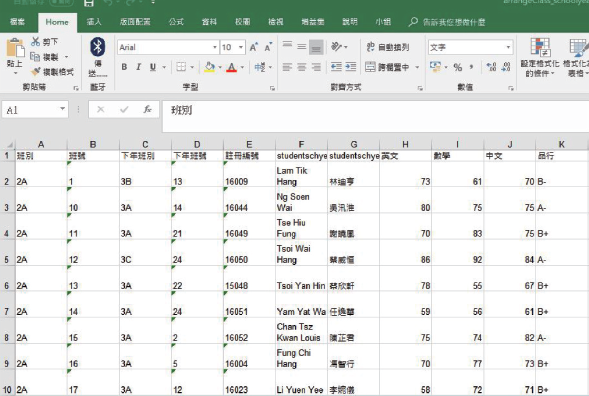Open the font color dropdown arrow
This screenshot has height=396, width=589.
pos(242,68)
